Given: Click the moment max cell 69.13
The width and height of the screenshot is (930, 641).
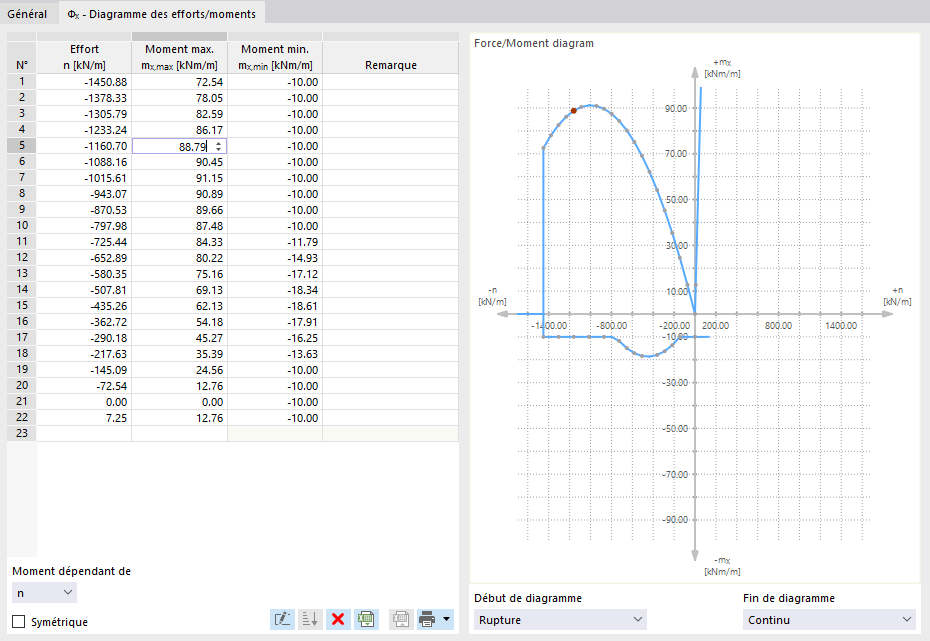Looking at the screenshot, I should coord(179,290).
